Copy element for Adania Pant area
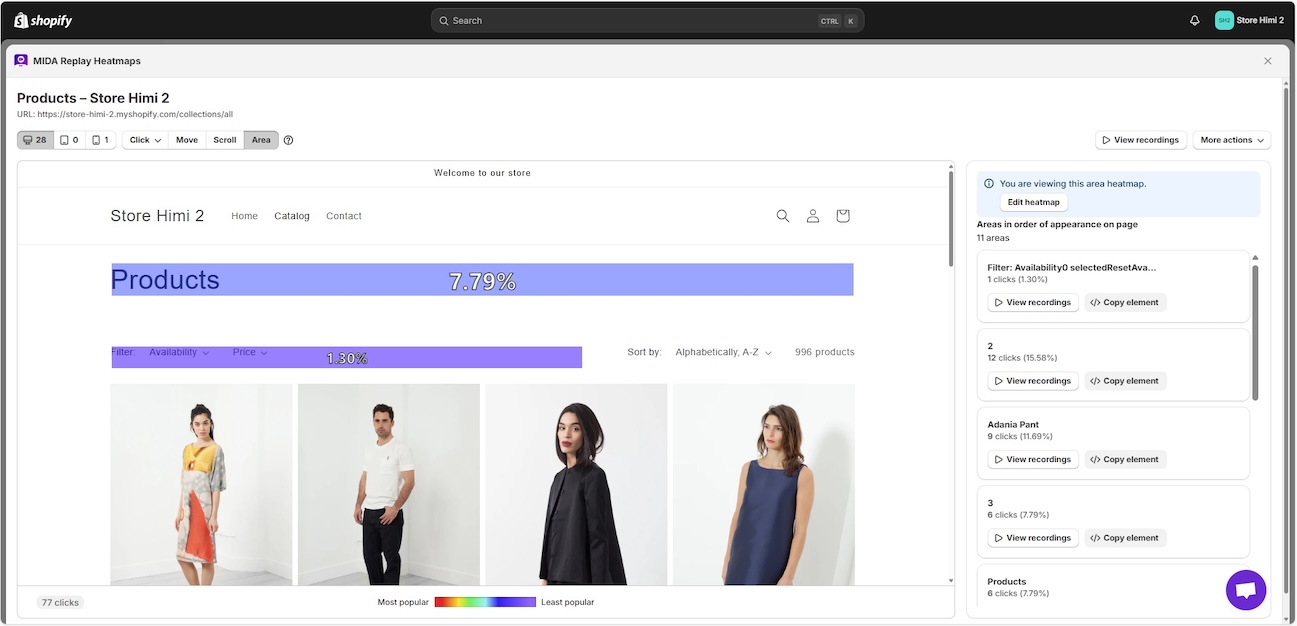 [x=1125, y=460]
